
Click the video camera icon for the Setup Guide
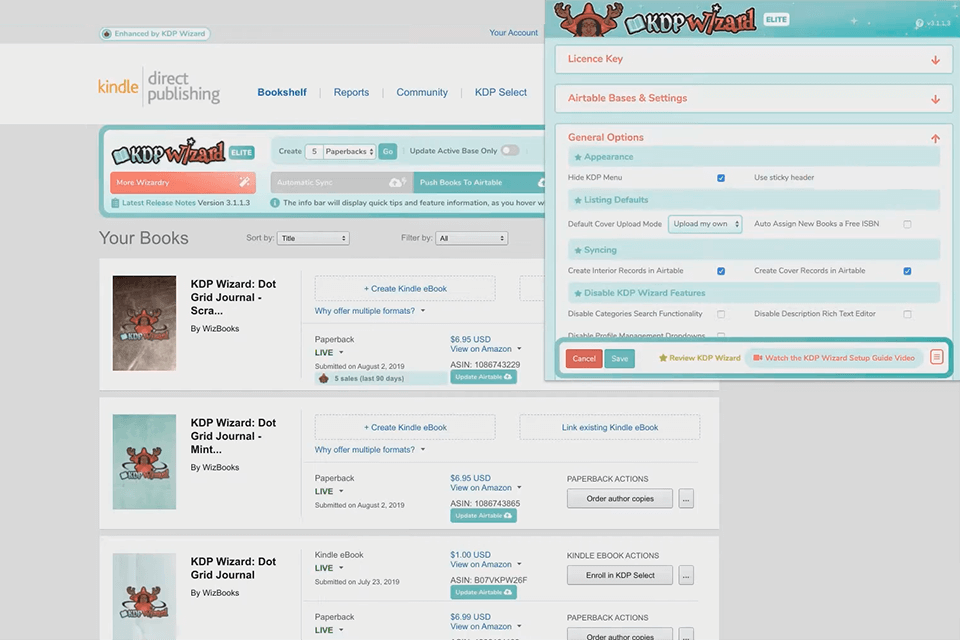(x=757, y=358)
